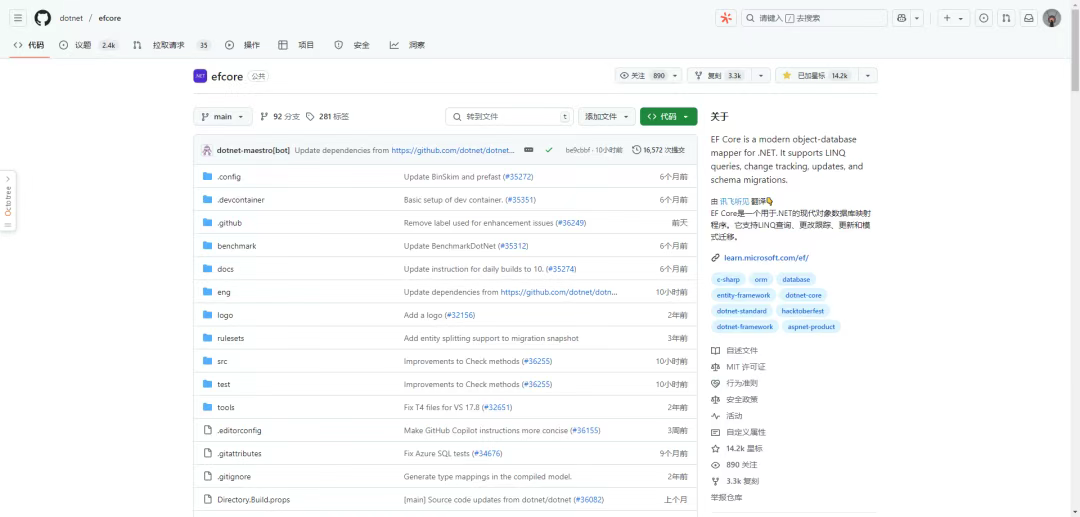The width and height of the screenshot is (1080, 517).
Task: Unstar the repository using starred button
Action: 815,76
